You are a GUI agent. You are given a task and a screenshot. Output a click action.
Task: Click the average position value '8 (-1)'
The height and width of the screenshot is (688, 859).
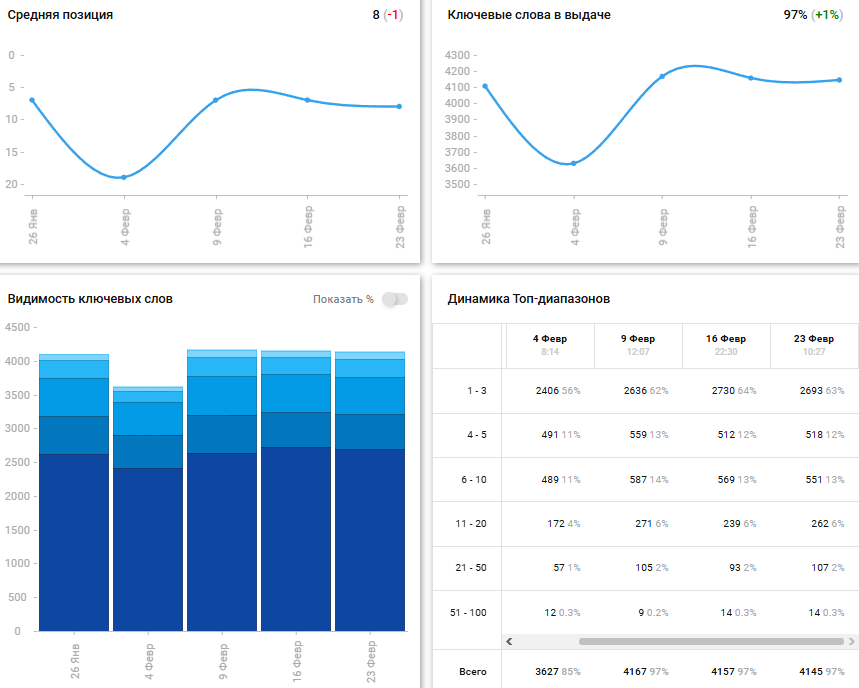[x=388, y=15]
